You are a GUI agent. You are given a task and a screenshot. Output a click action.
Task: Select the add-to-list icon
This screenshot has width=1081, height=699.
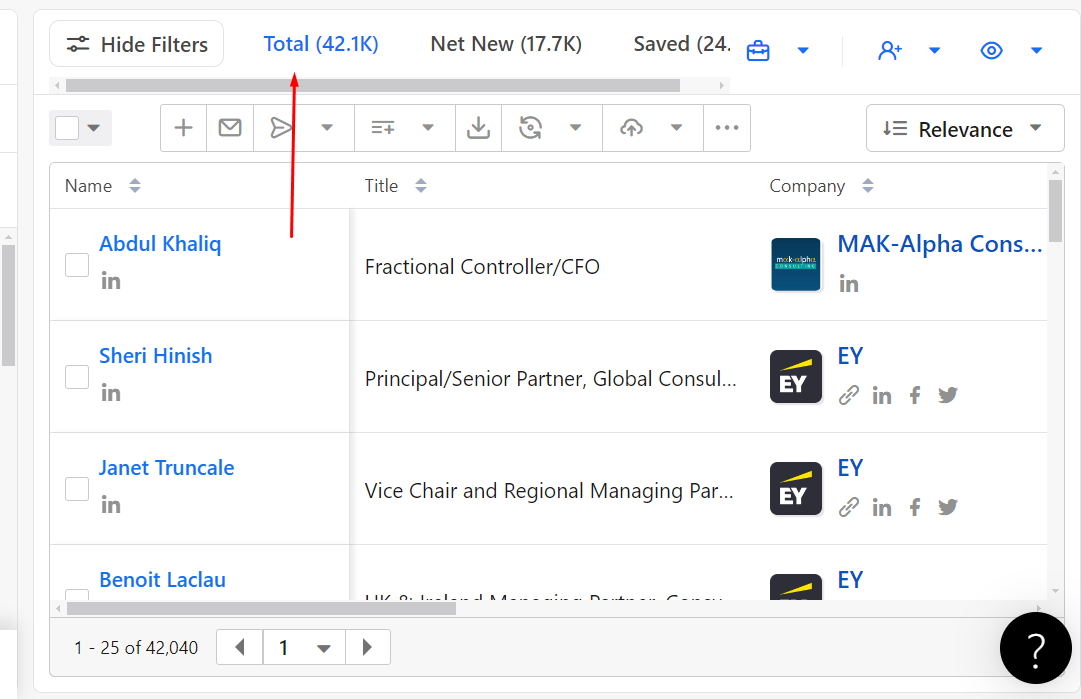(x=383, y=127)
